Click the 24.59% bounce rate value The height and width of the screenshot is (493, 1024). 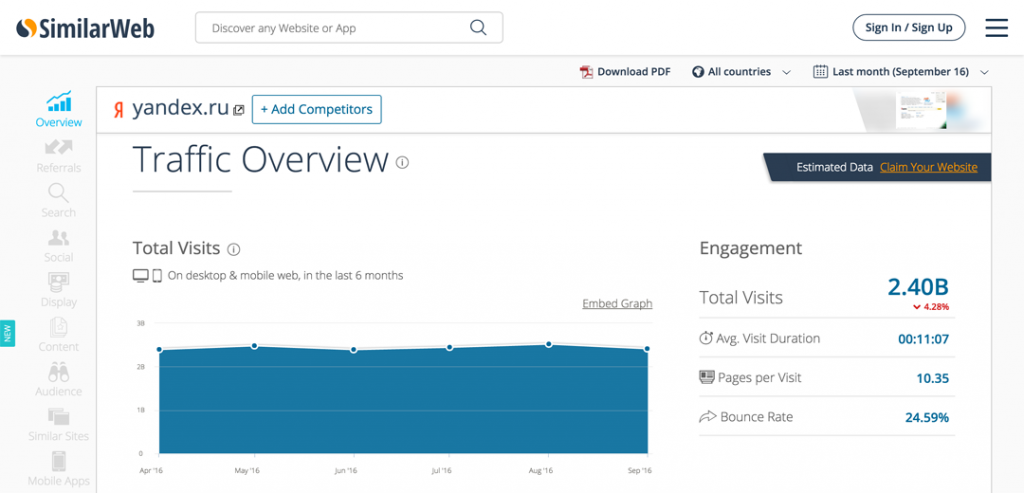click(927, 417)
